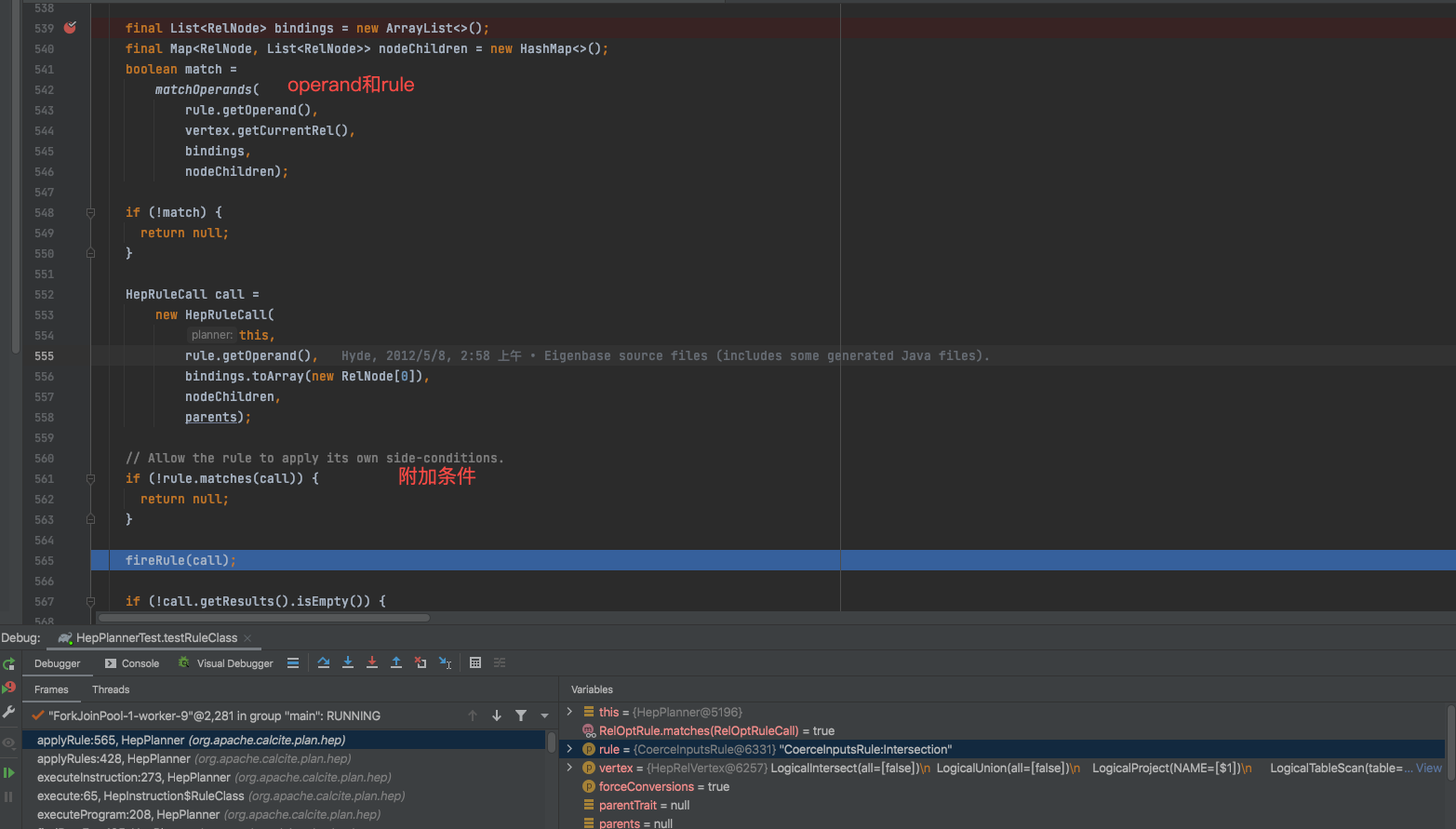1456x829 pixels.
Task: Click the Force Step Into icon
Action: (x=371, y=663)
